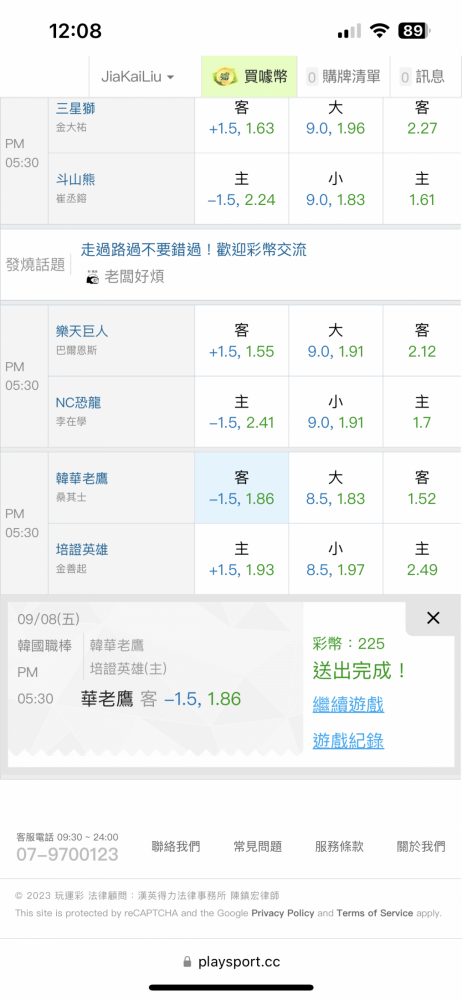The image size is (462, 1000).
Task: Open the hot topic 走過路過不要錯過 post
Action: (x=193, y=249)
